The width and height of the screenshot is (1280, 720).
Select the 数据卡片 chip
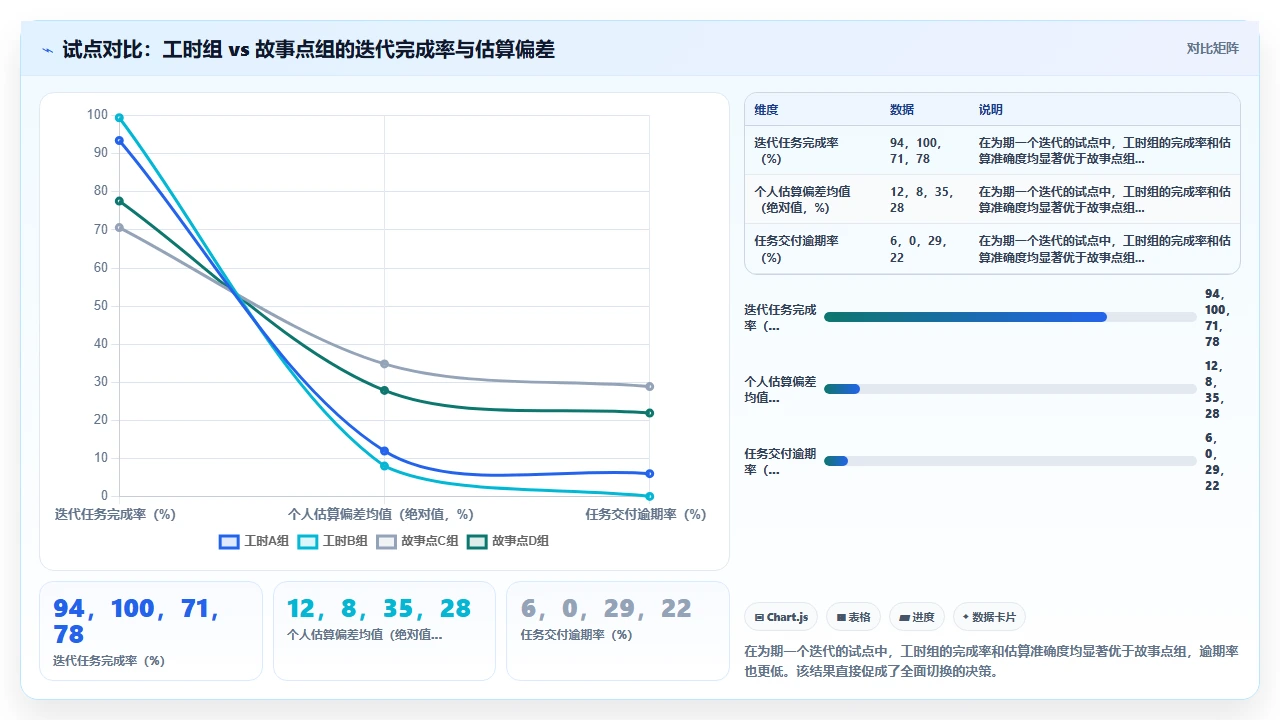[x=989, y=617]
